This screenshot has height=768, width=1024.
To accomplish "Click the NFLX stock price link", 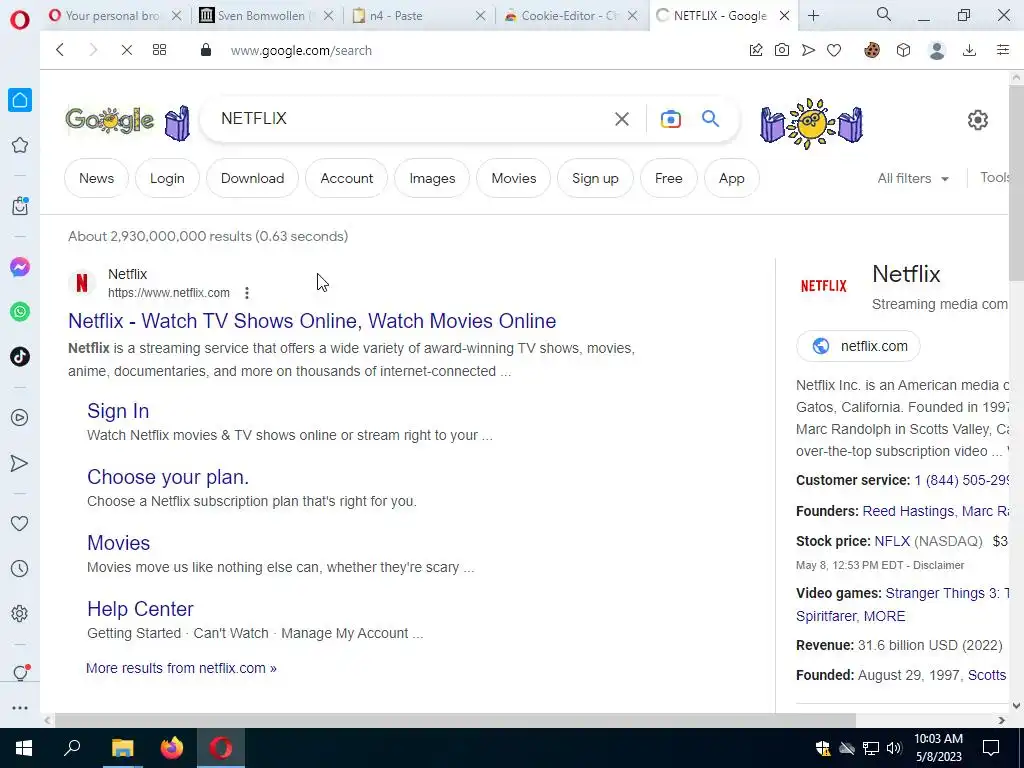I will (892, 541).
